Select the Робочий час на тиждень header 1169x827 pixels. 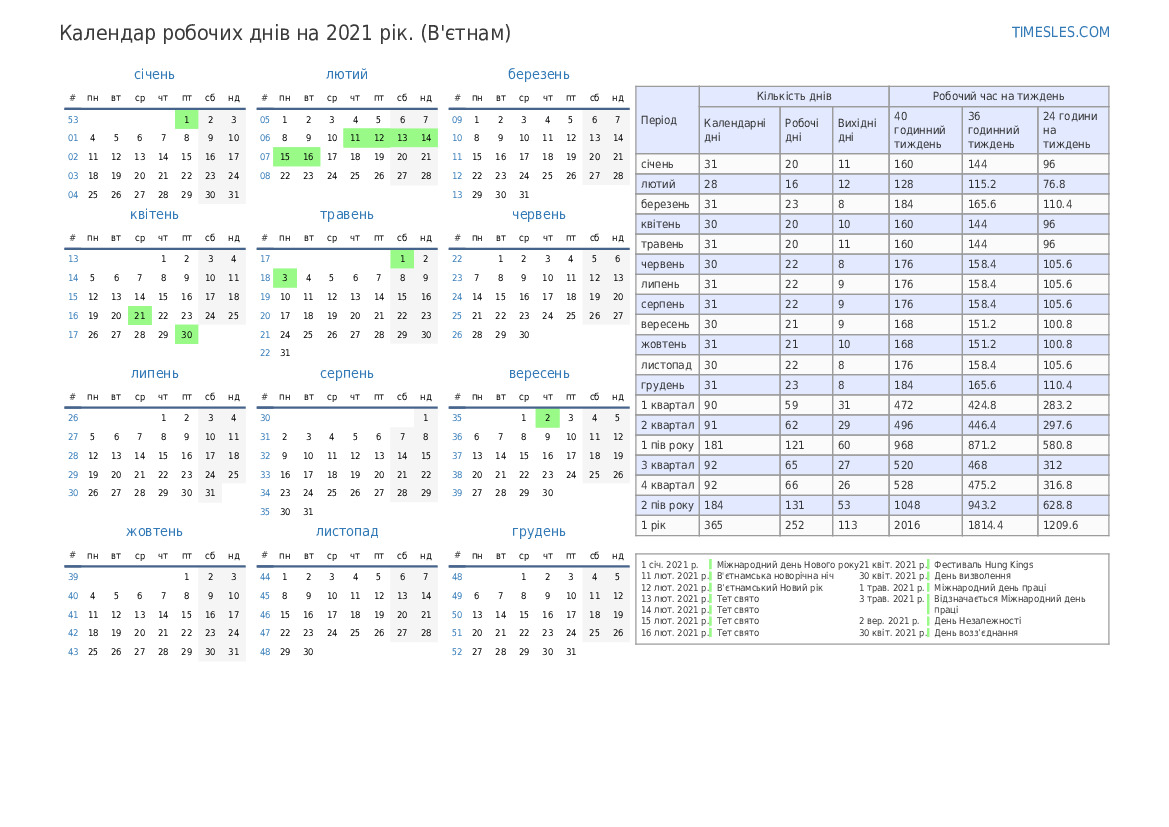(x=998, y=96)
